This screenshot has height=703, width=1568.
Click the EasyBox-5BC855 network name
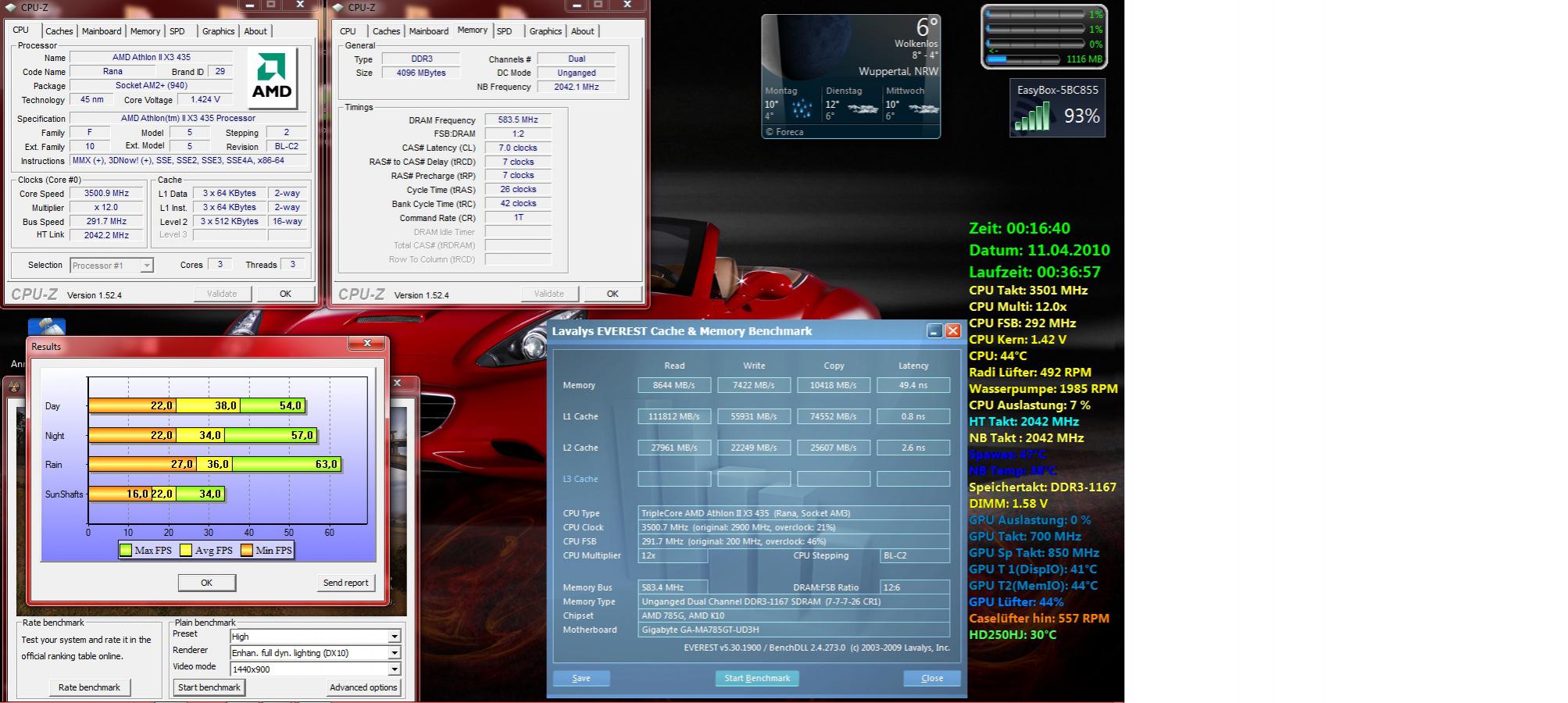[1058, 90]
